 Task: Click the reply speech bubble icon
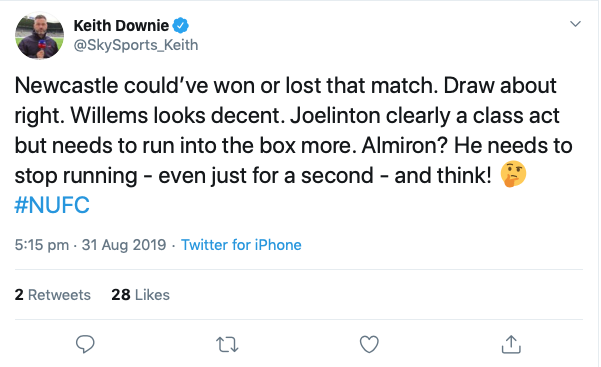(x=85, y=344)
